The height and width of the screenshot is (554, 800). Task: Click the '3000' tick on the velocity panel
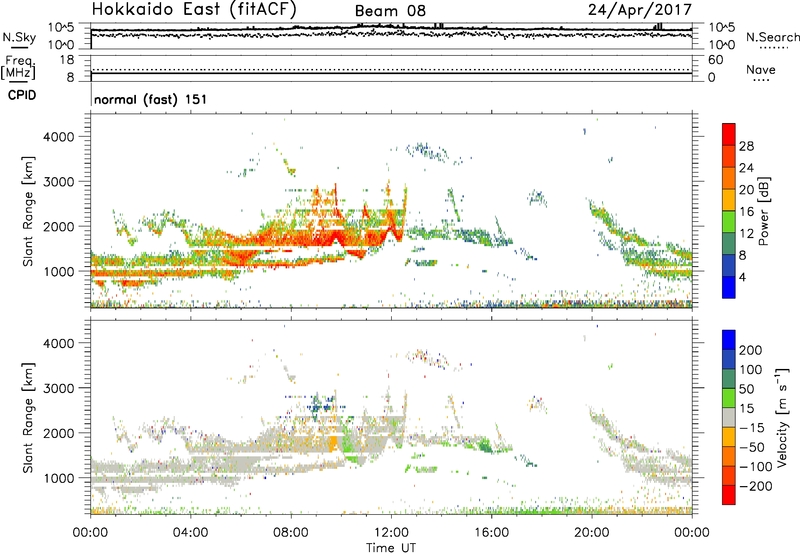(59, 388)
